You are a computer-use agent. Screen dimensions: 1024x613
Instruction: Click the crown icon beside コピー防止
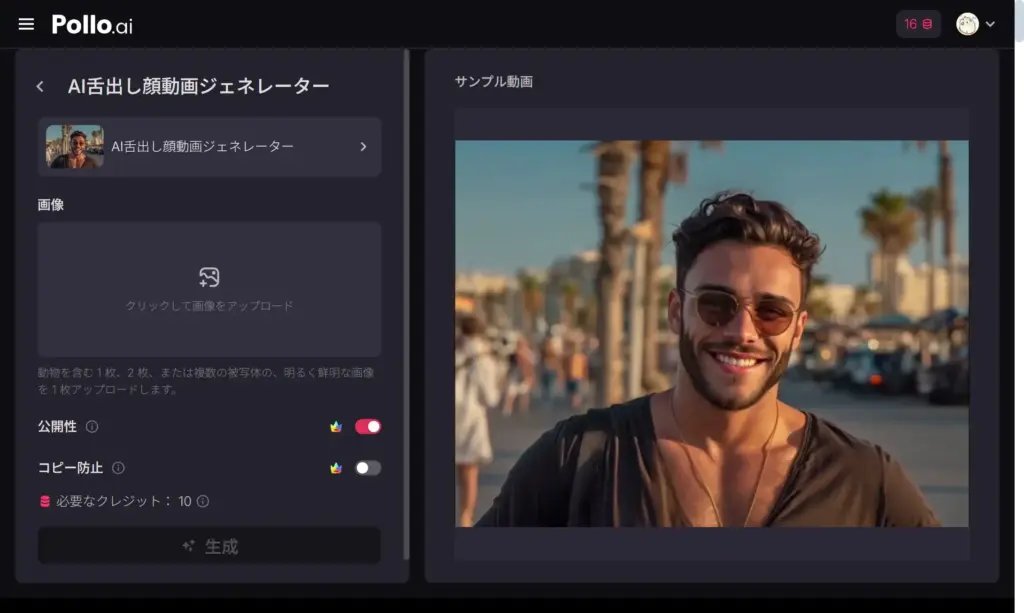[x=336, y=467]
